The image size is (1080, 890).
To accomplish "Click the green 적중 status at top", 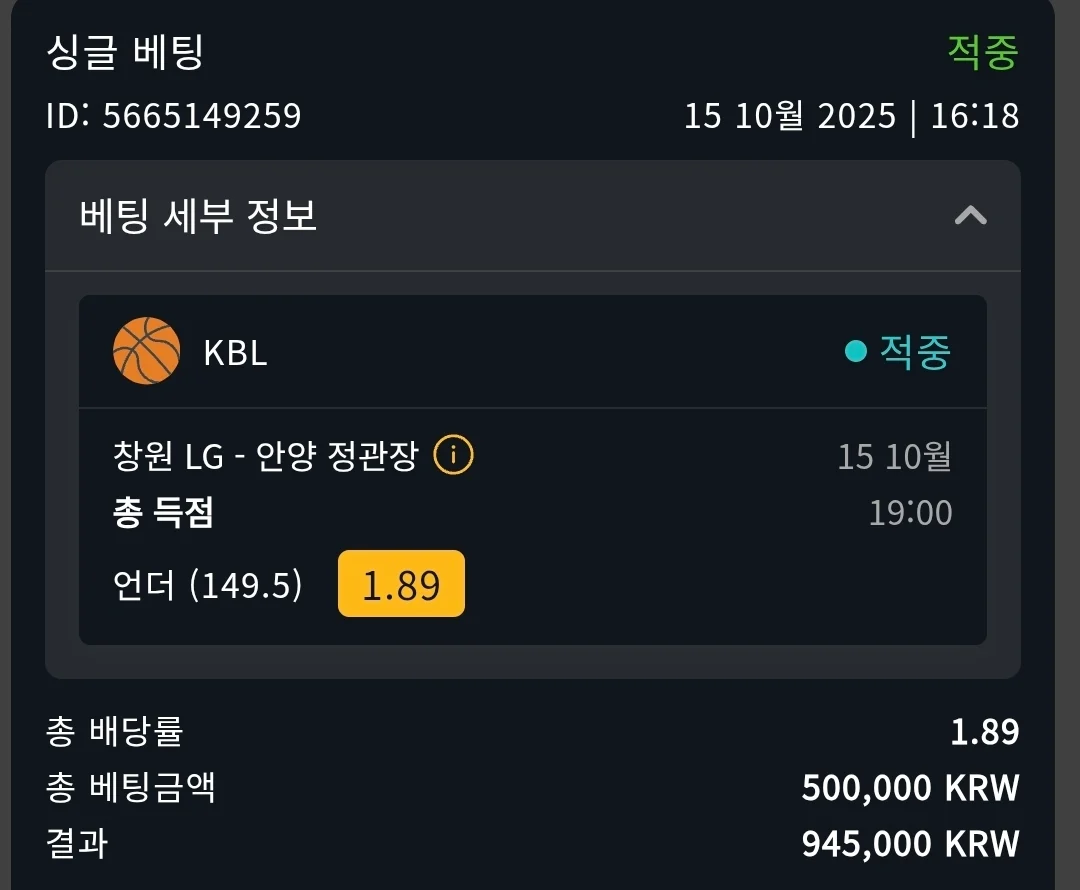I will (982, 53).
